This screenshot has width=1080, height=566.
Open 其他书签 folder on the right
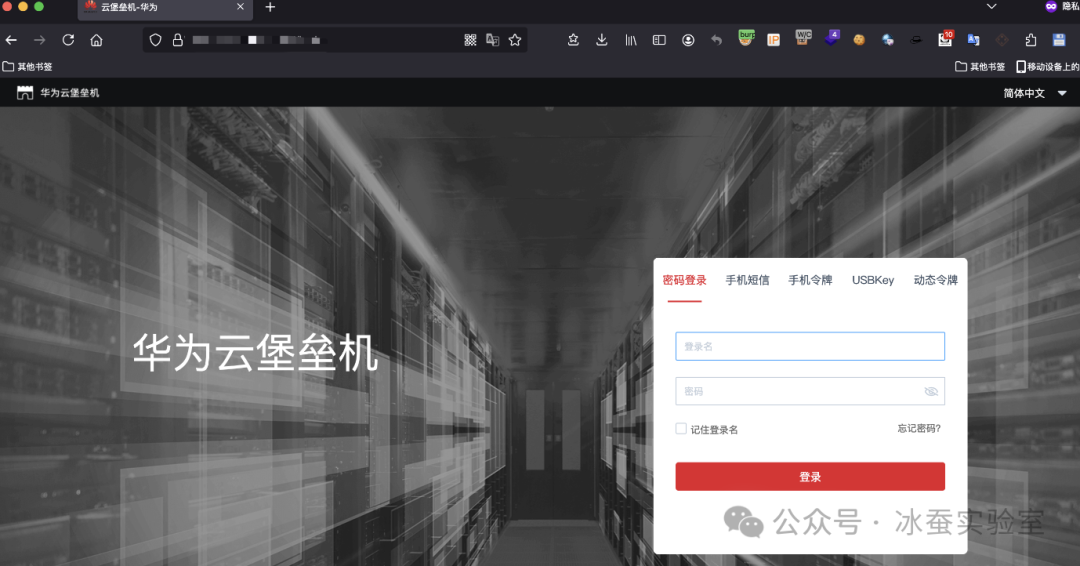pos(979,67)
